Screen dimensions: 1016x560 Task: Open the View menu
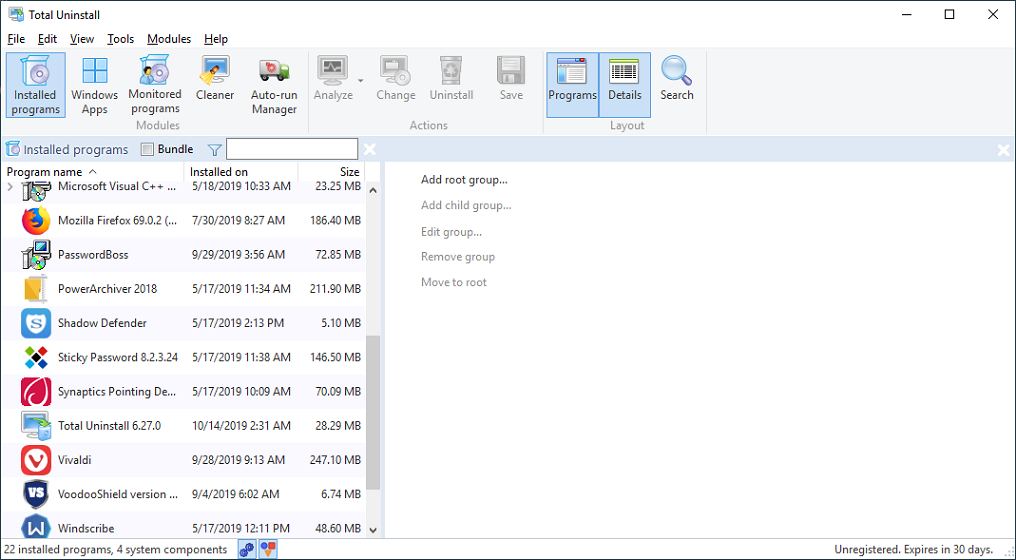(x=82, y=39)
